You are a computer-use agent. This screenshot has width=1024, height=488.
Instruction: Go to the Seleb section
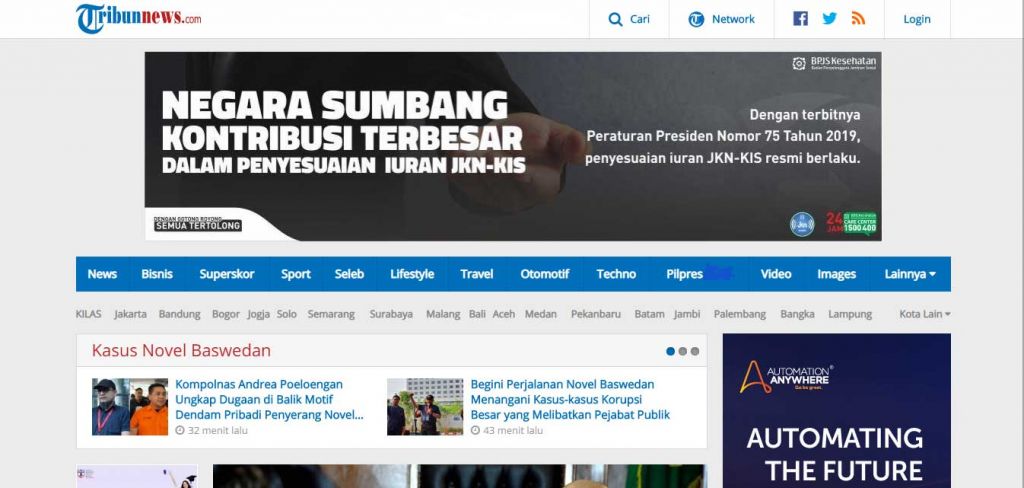pos(349,274)
